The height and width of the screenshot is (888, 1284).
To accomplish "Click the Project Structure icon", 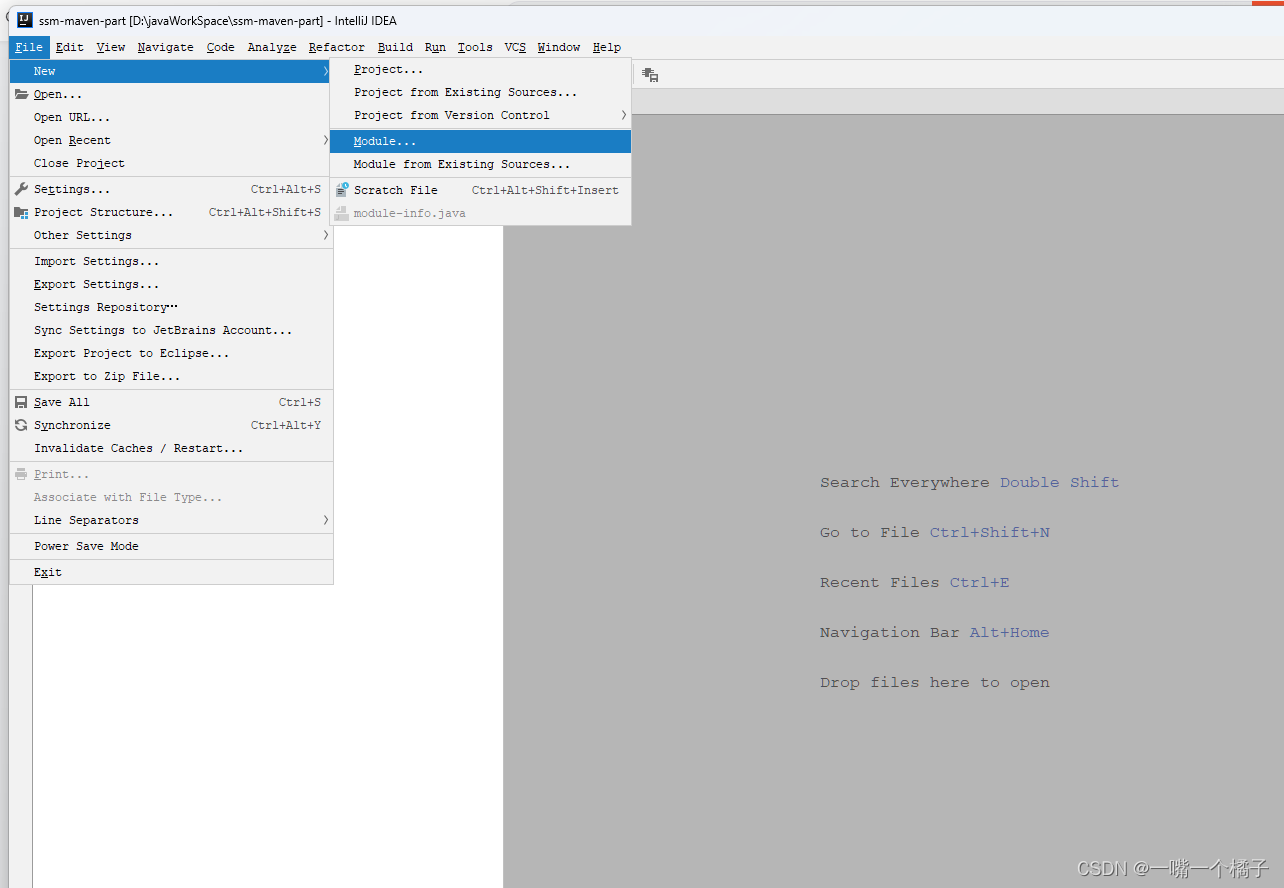I will click(x=21, y=212).
